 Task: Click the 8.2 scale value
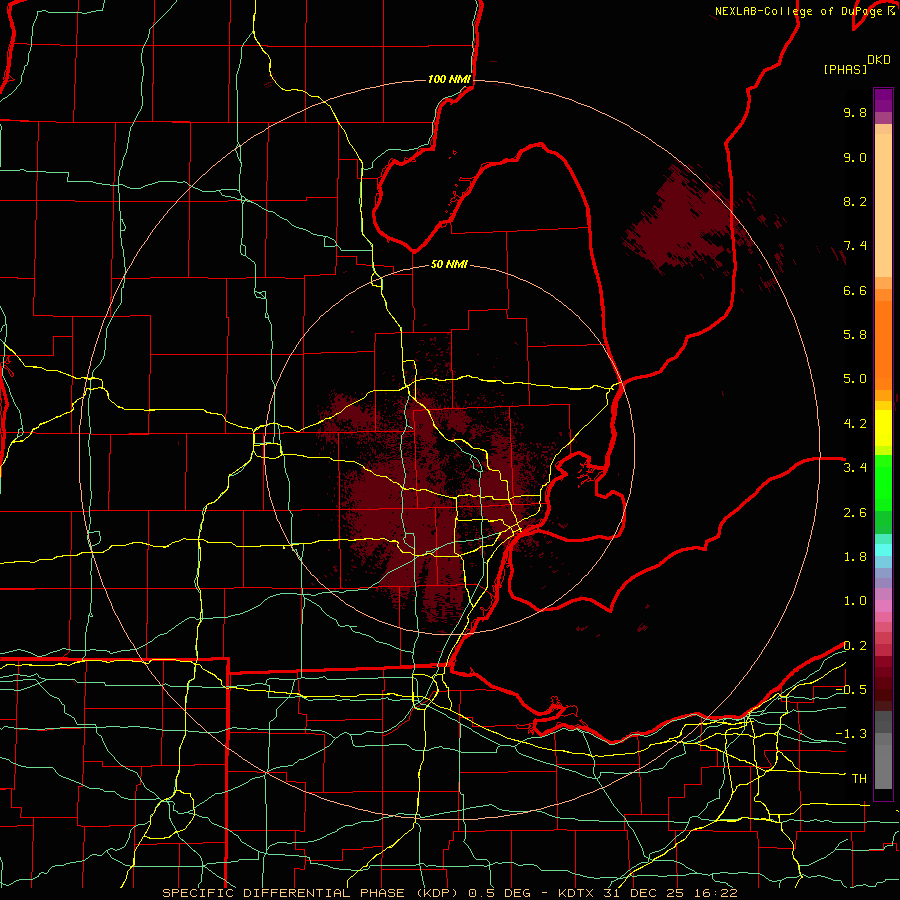coord(855,201)
